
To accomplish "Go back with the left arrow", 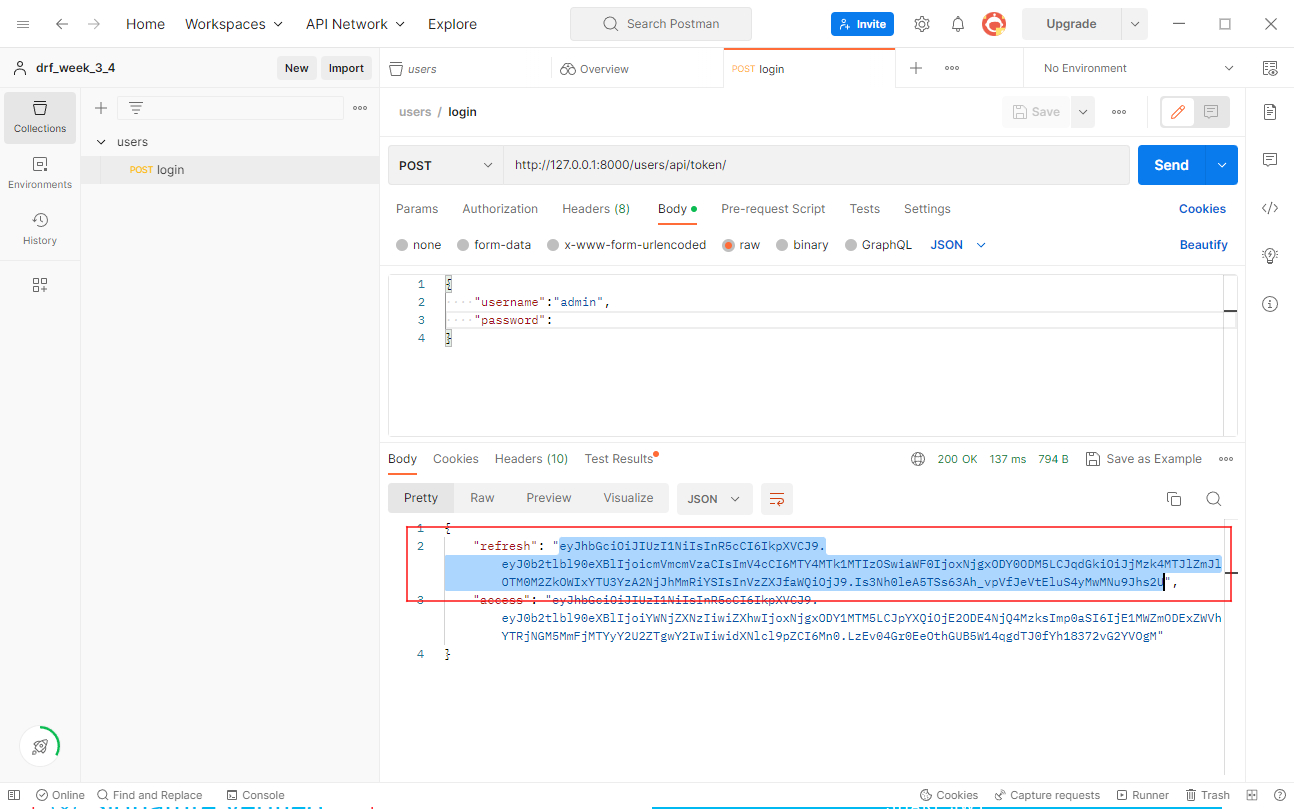I will pos(62,24).
